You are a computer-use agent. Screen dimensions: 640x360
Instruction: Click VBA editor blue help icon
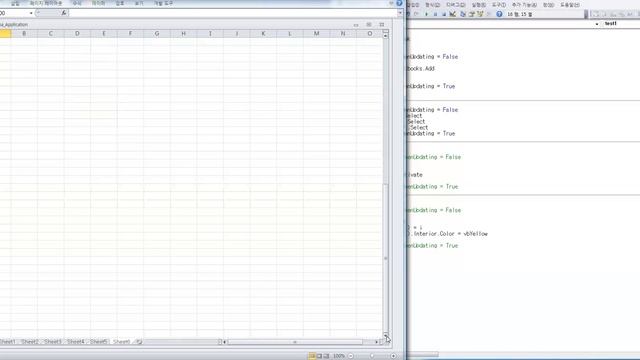(499, 14)
